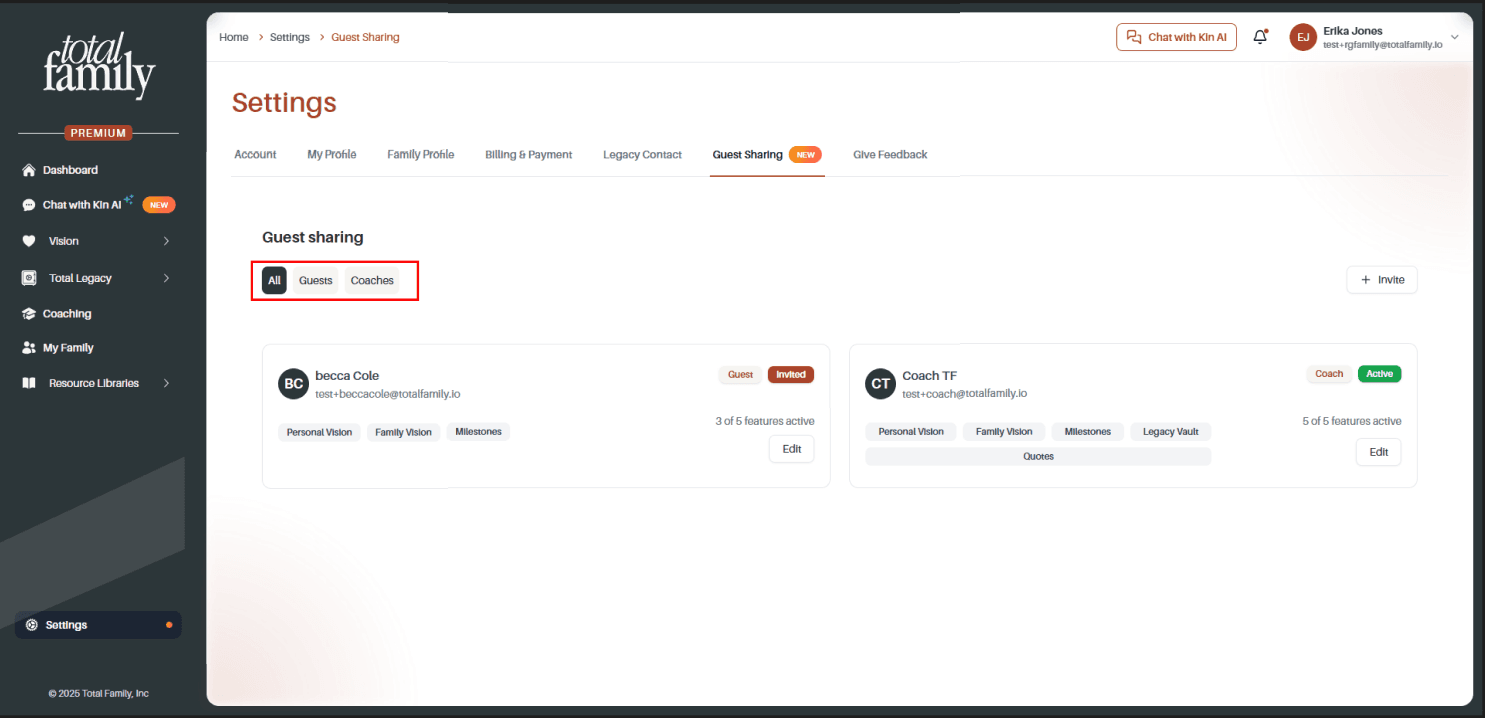Image resolution: width=1485 pixels, height=718 pixels.
Task: Click Coach TF's Quotes tag
Action: pos(1038,456)
